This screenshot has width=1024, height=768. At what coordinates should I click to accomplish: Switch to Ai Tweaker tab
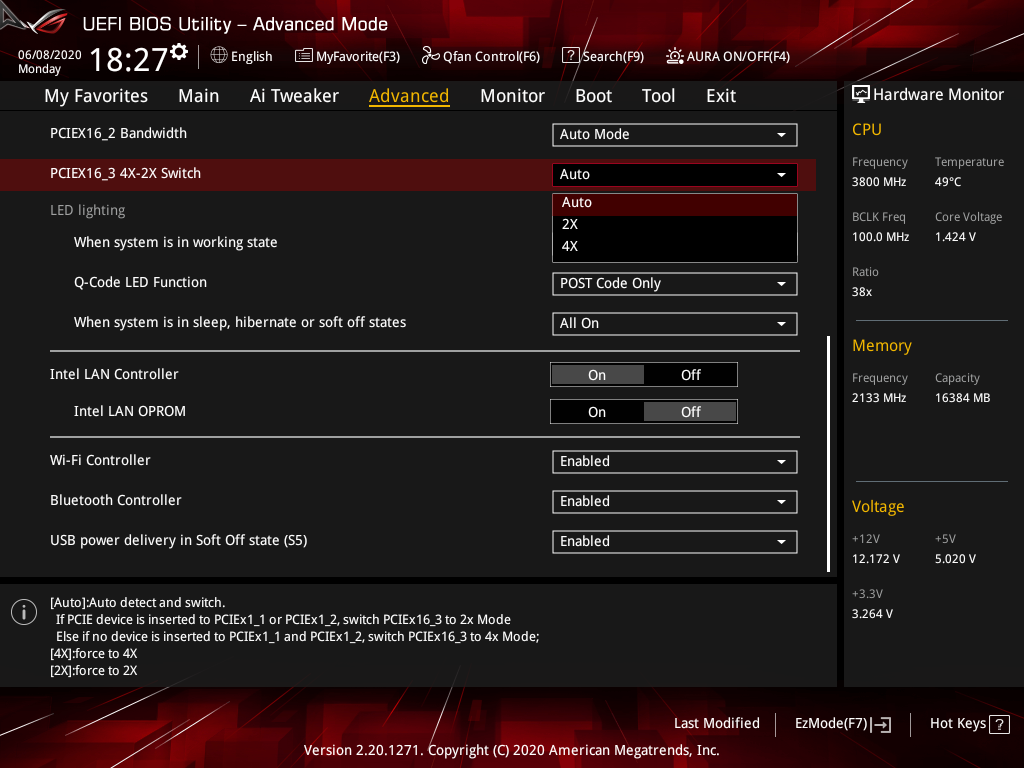coord(294,96)
